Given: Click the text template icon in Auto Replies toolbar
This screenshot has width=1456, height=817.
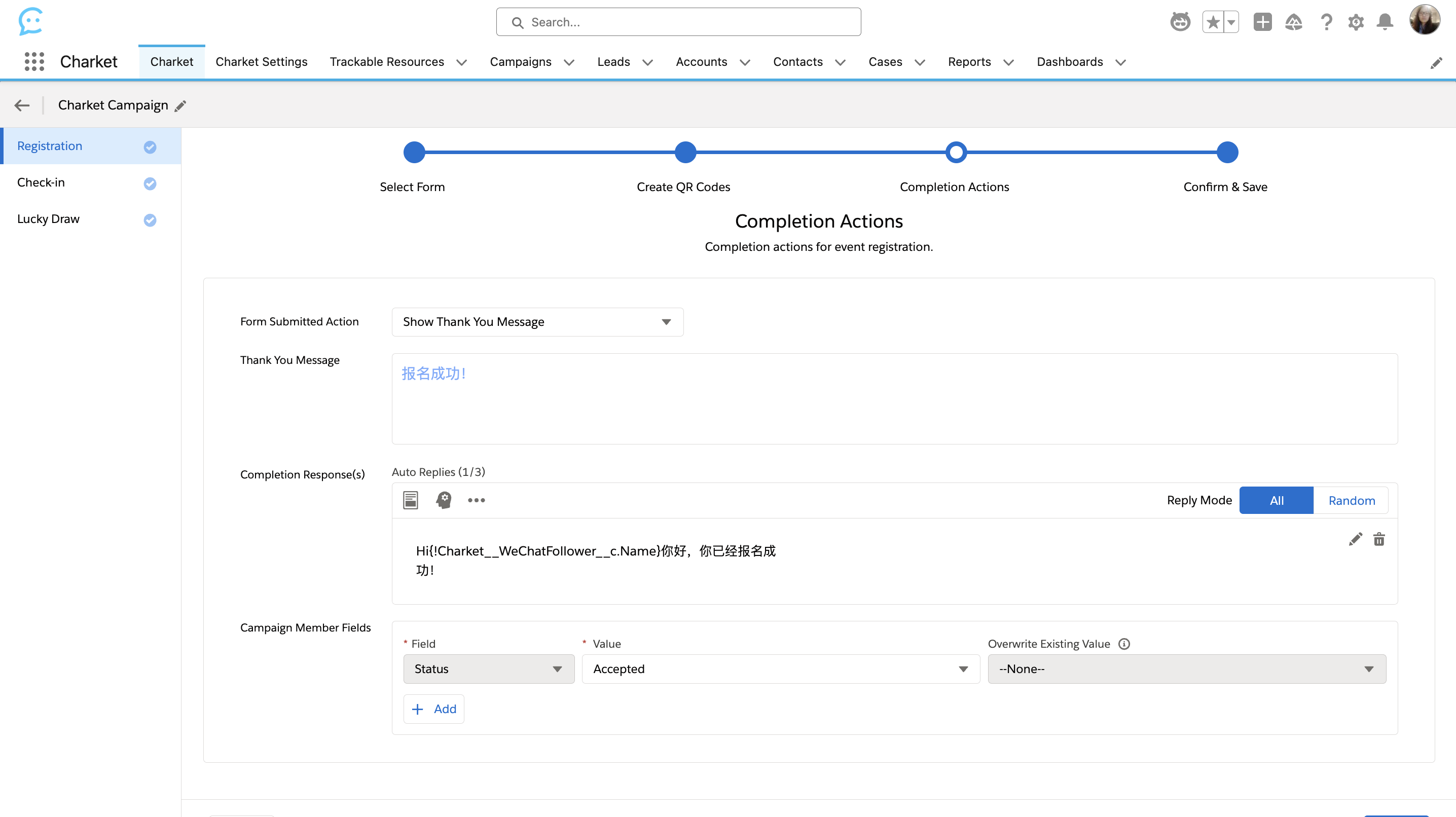Looking at the screenshot, I should 410,500.
